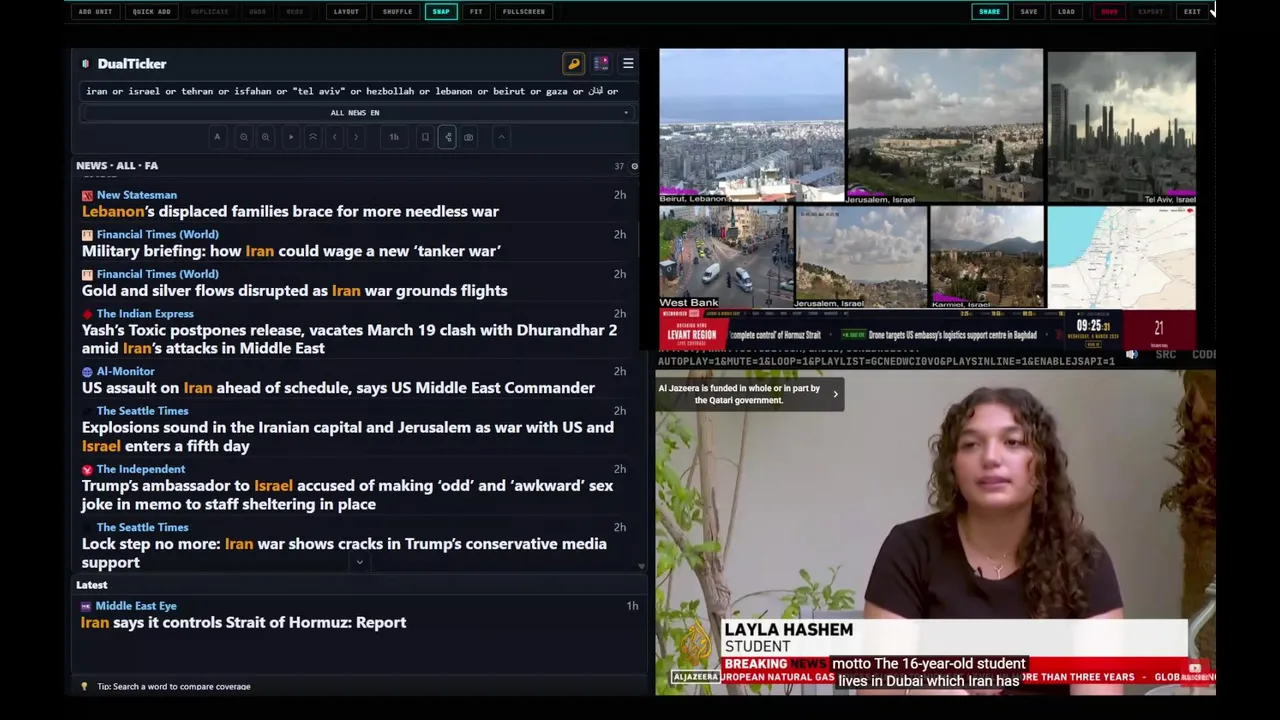The image size is (1280, 720).
Task: Open Iran says it controls Strait headline
Action: tap(243, 623)
